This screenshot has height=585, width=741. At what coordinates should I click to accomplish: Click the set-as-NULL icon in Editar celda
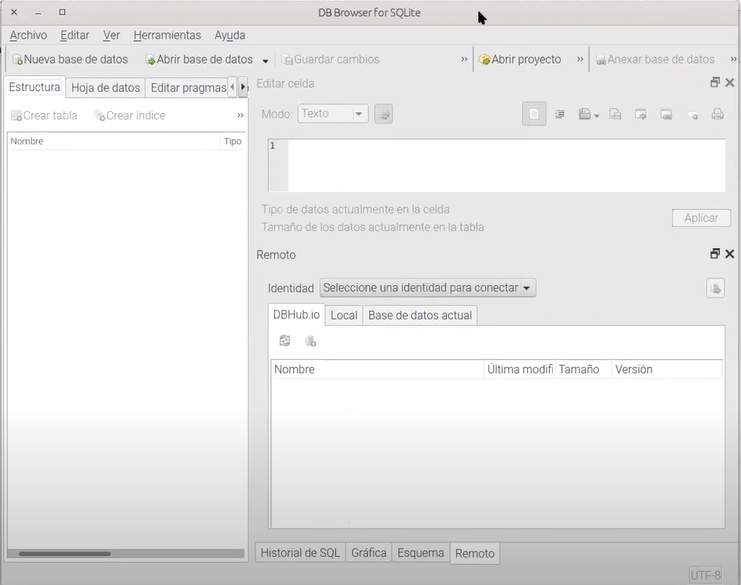coord(692,115)
